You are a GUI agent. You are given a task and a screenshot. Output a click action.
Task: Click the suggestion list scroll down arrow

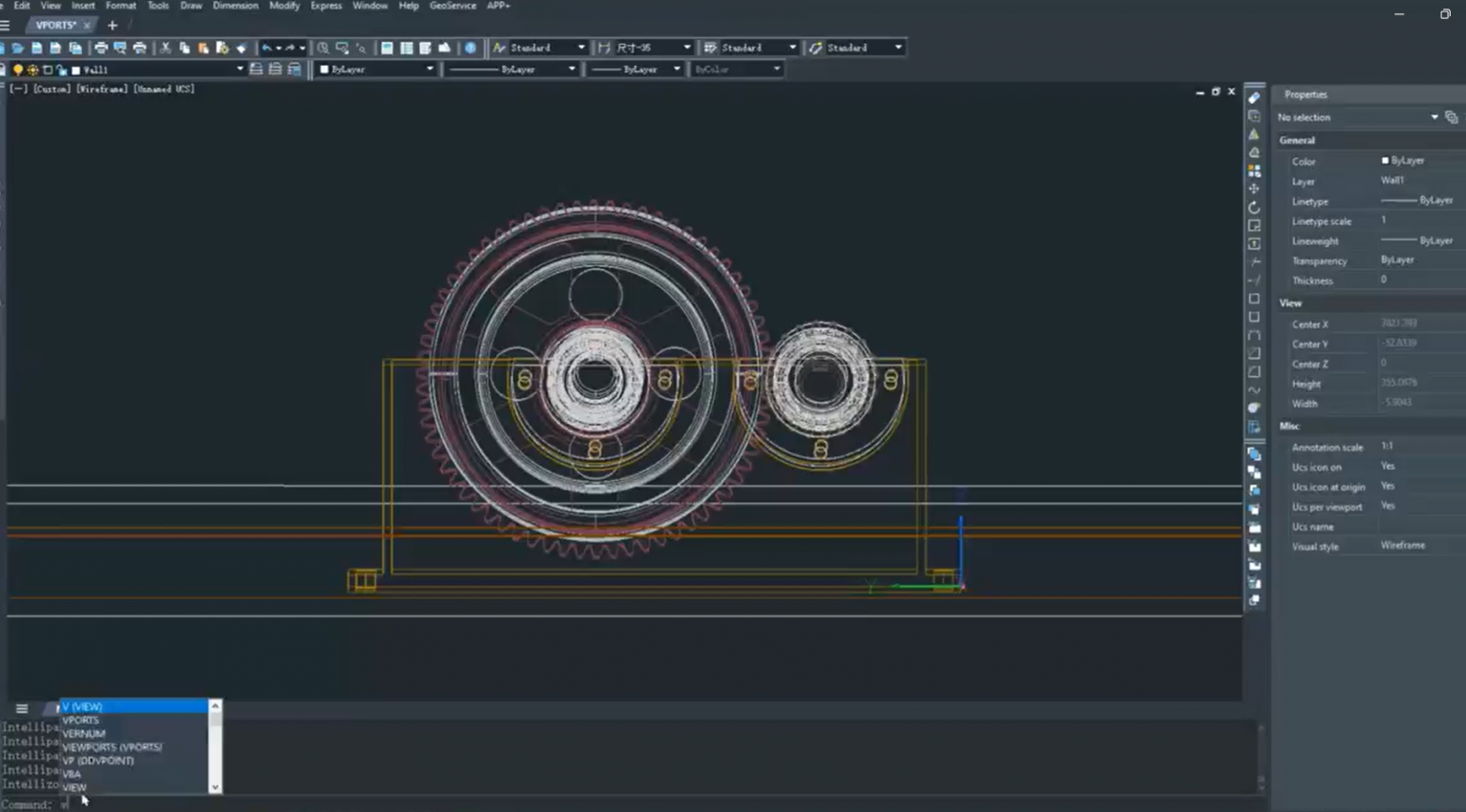215,787
